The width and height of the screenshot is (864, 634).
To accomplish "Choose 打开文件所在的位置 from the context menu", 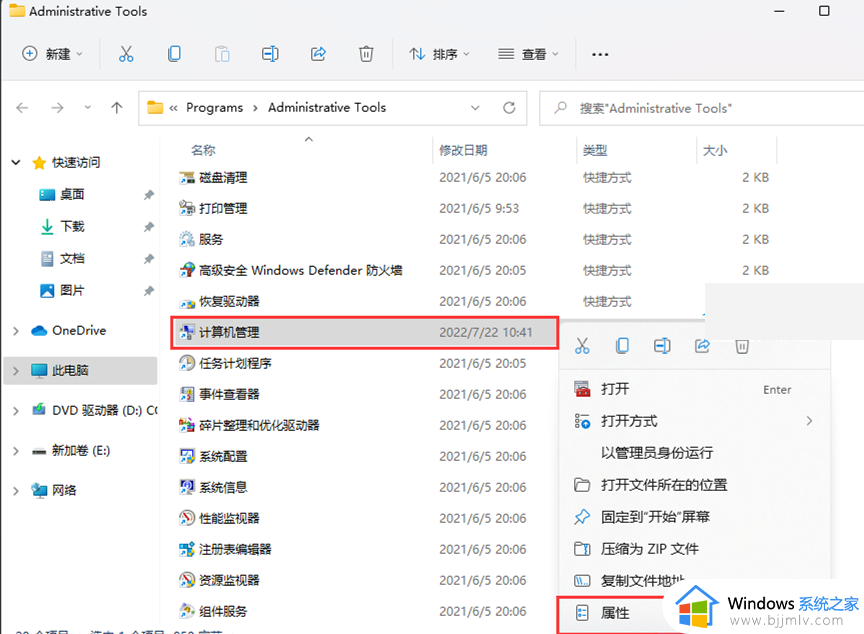I will coord(694,485).
